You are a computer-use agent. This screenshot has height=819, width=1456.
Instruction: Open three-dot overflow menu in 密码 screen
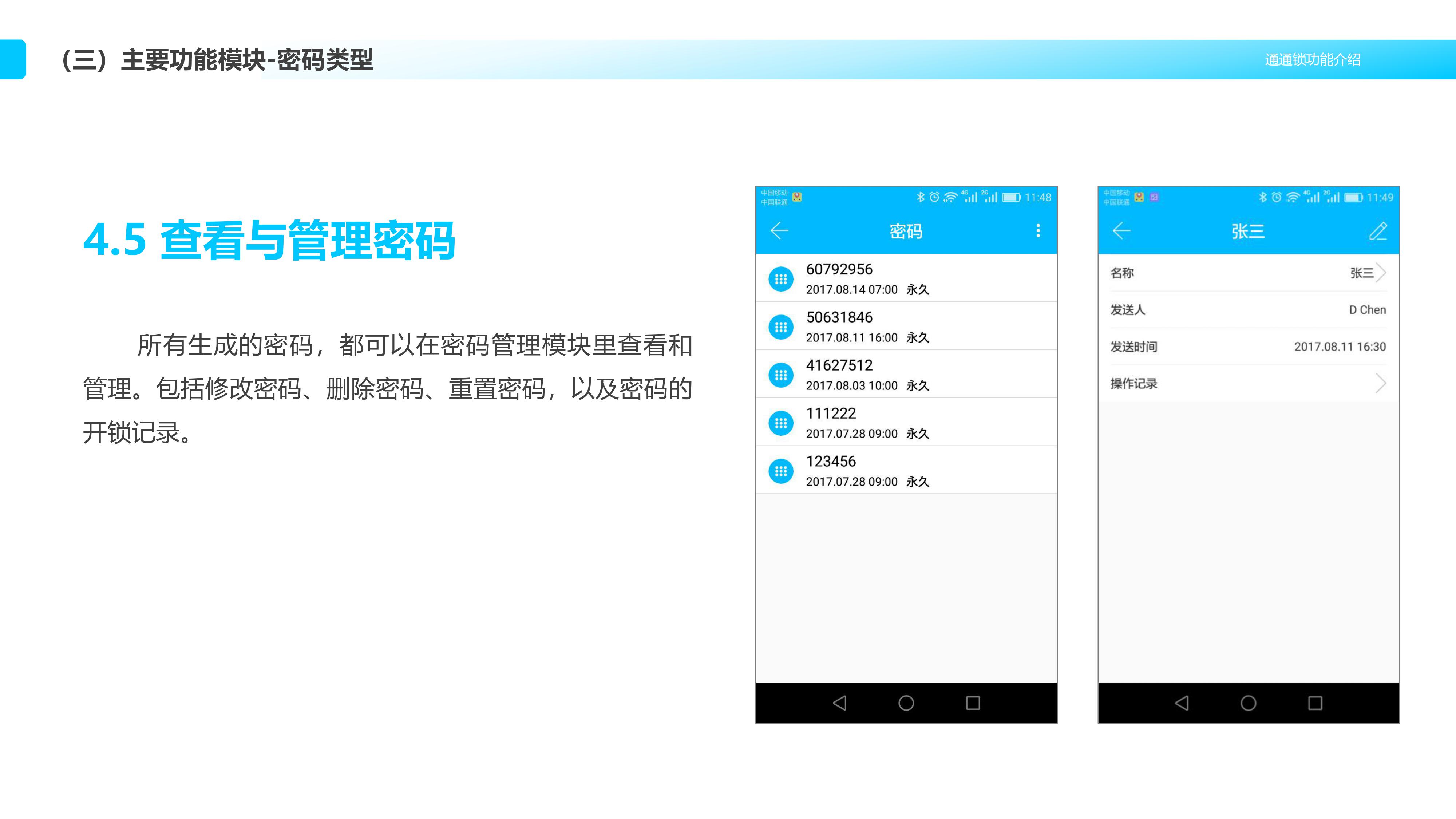[x=1038, y=231]
